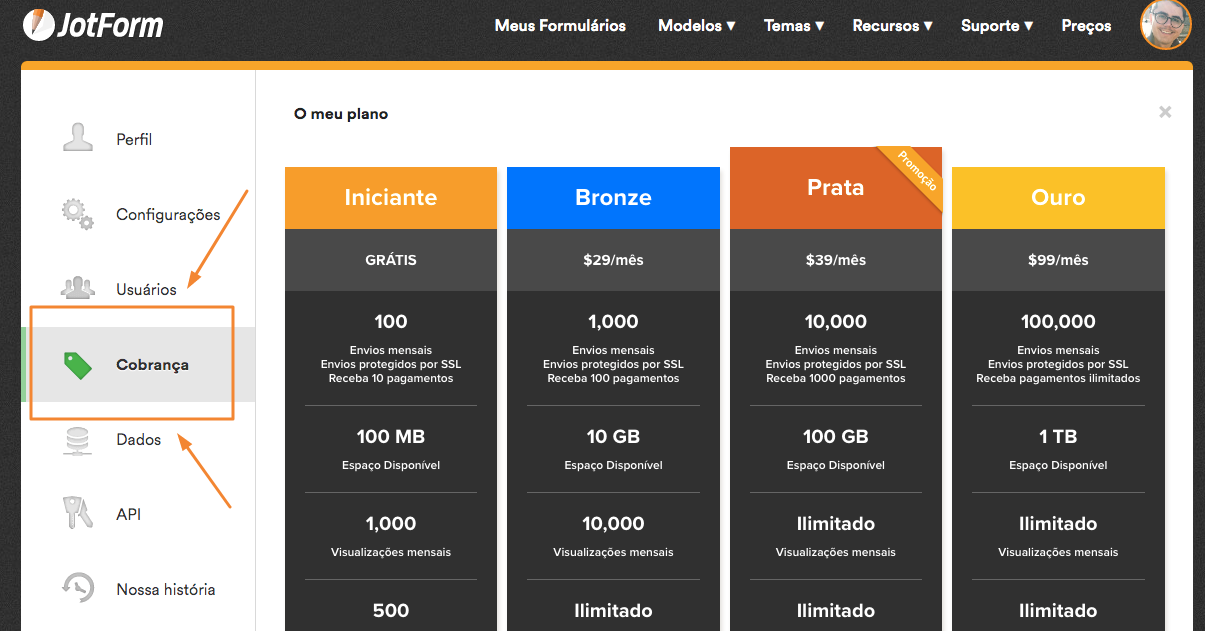Click the Nossa história clock icon
The height and width of the screenshot is (631, 1205).
click(x=78, y=589)
